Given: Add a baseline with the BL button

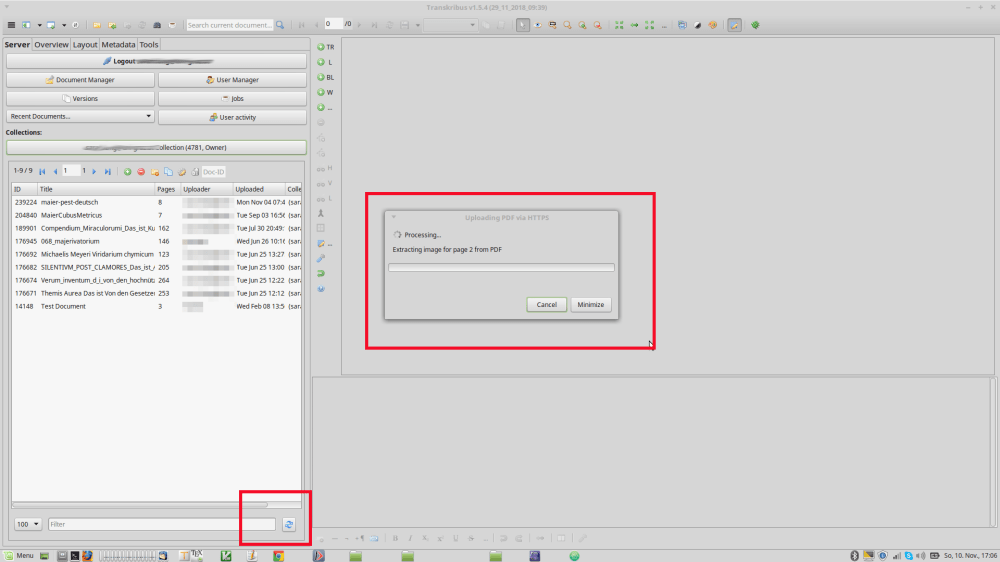Looking at the screenshot, I should tap(326, 77).
